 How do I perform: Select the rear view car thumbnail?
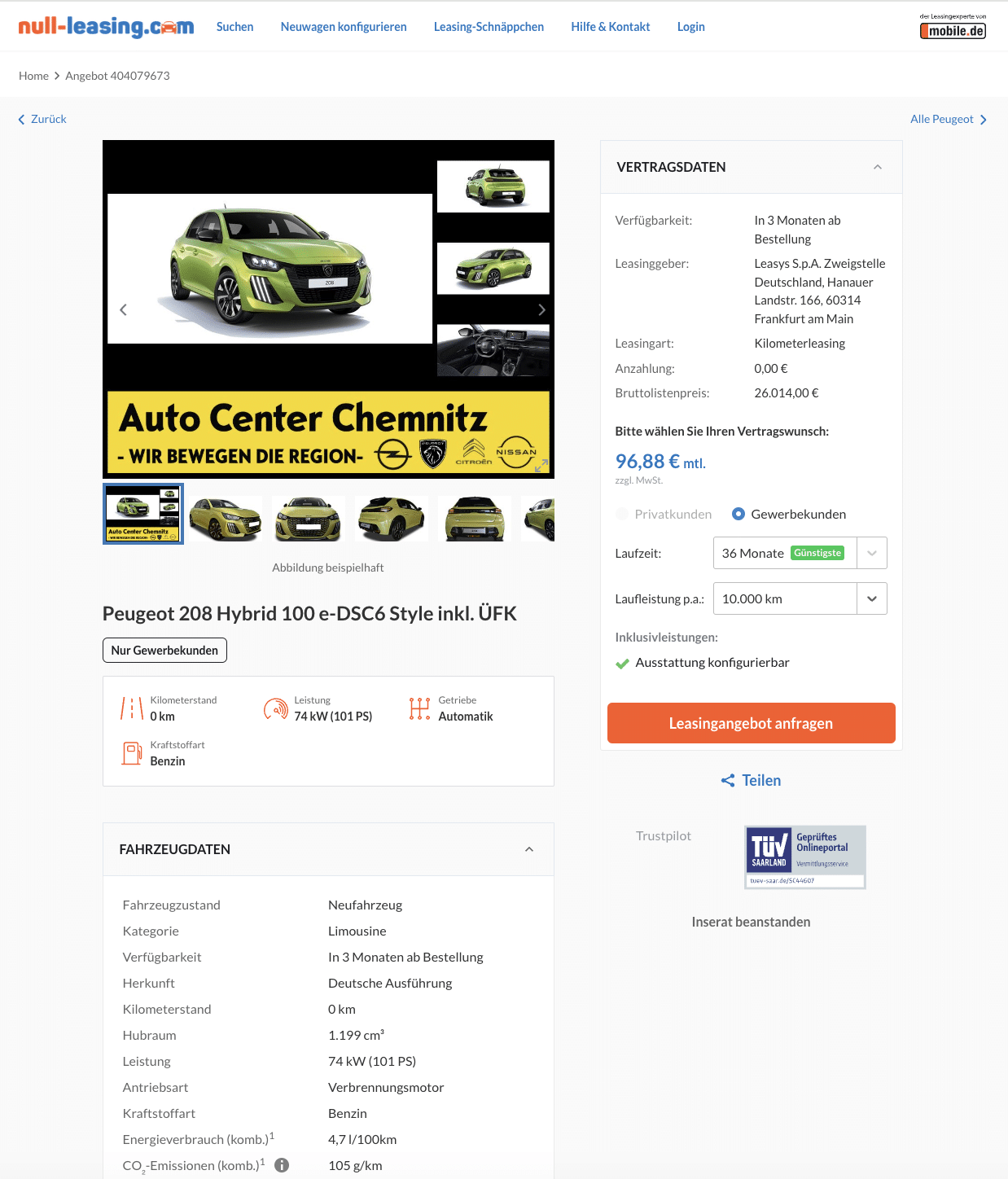pyautogui.click(x=475, y=519)
